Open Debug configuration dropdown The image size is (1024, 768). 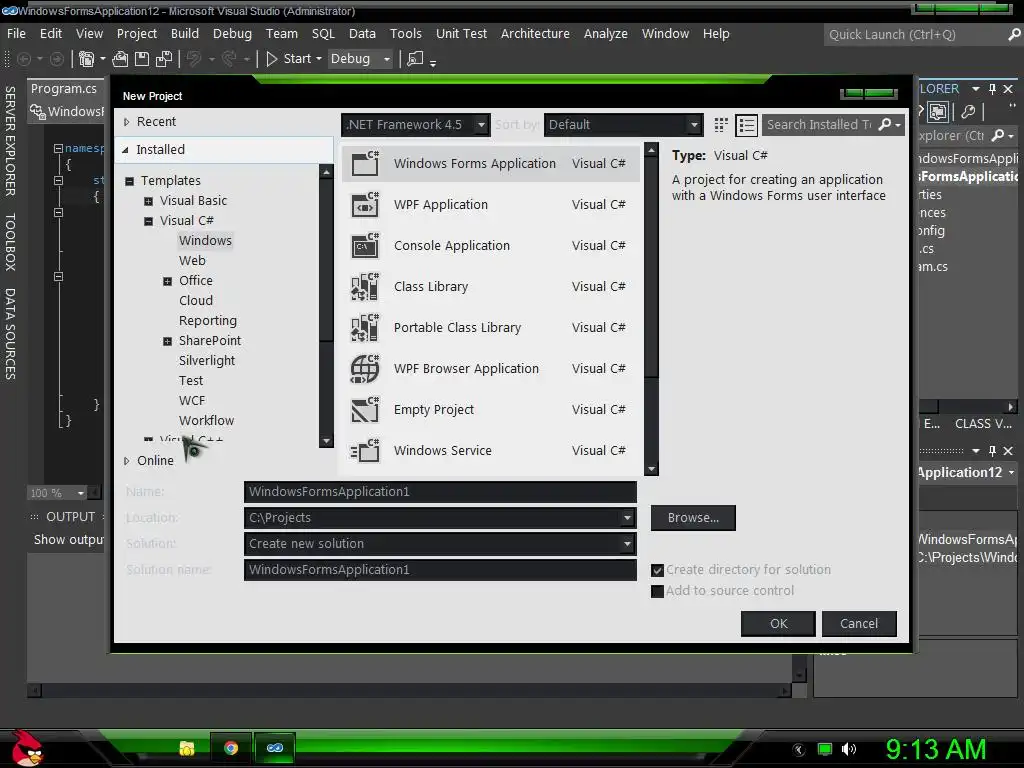[387, 59]
